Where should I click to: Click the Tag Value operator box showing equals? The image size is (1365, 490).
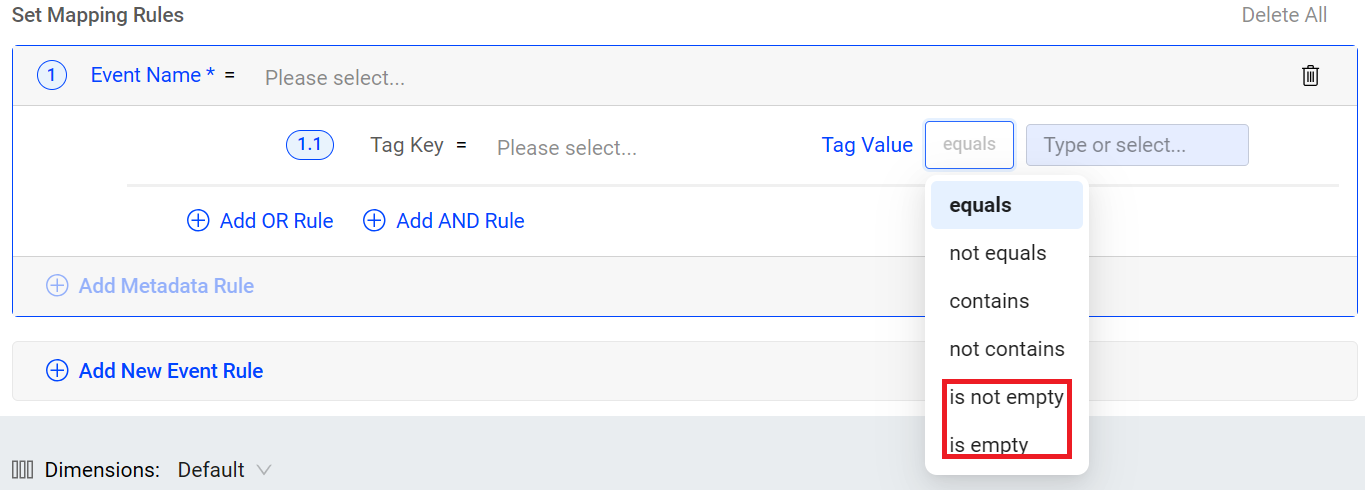point(969,144)
